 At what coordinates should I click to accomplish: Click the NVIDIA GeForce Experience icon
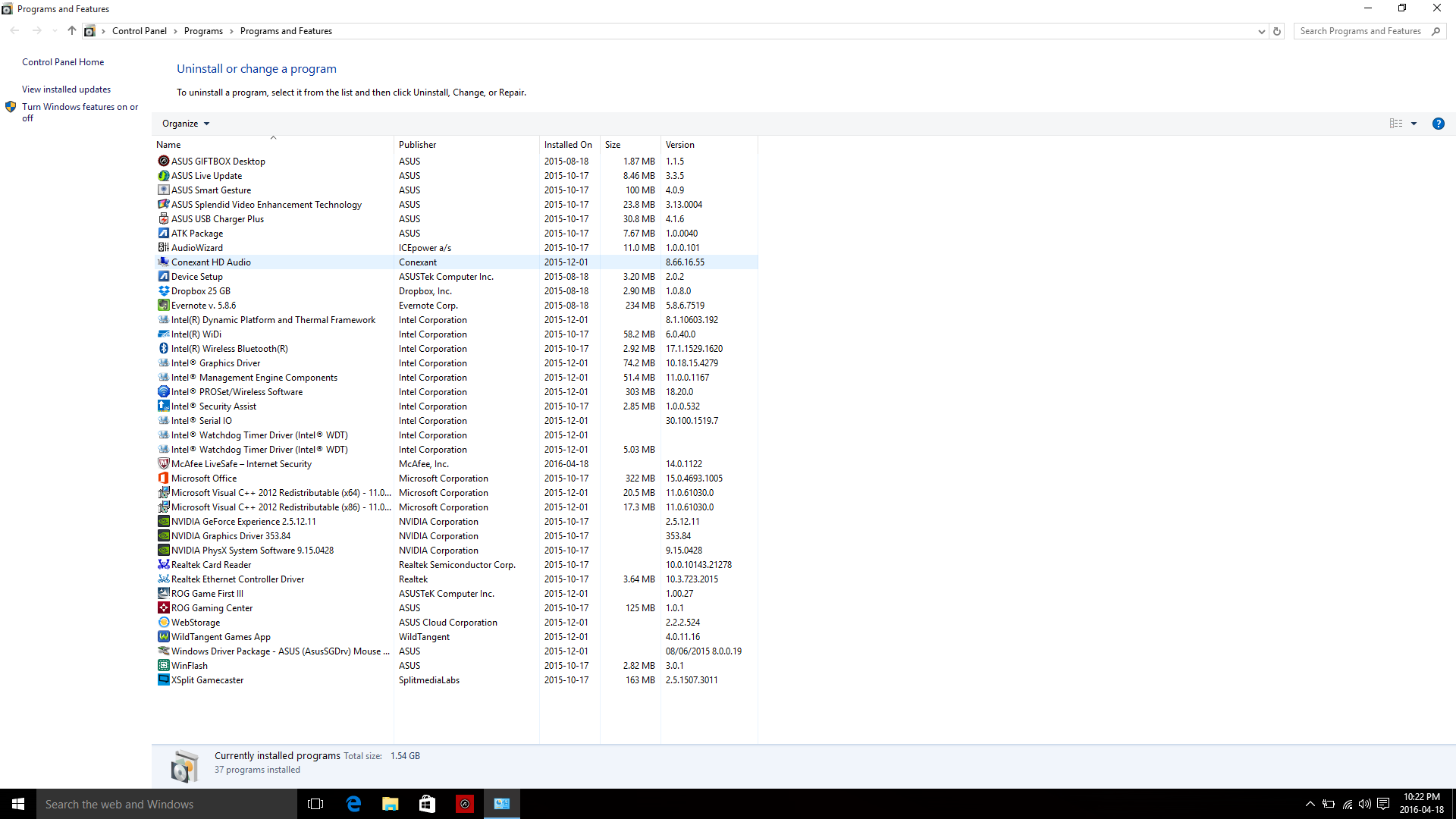pyautogui.click(x=163, y=521)
